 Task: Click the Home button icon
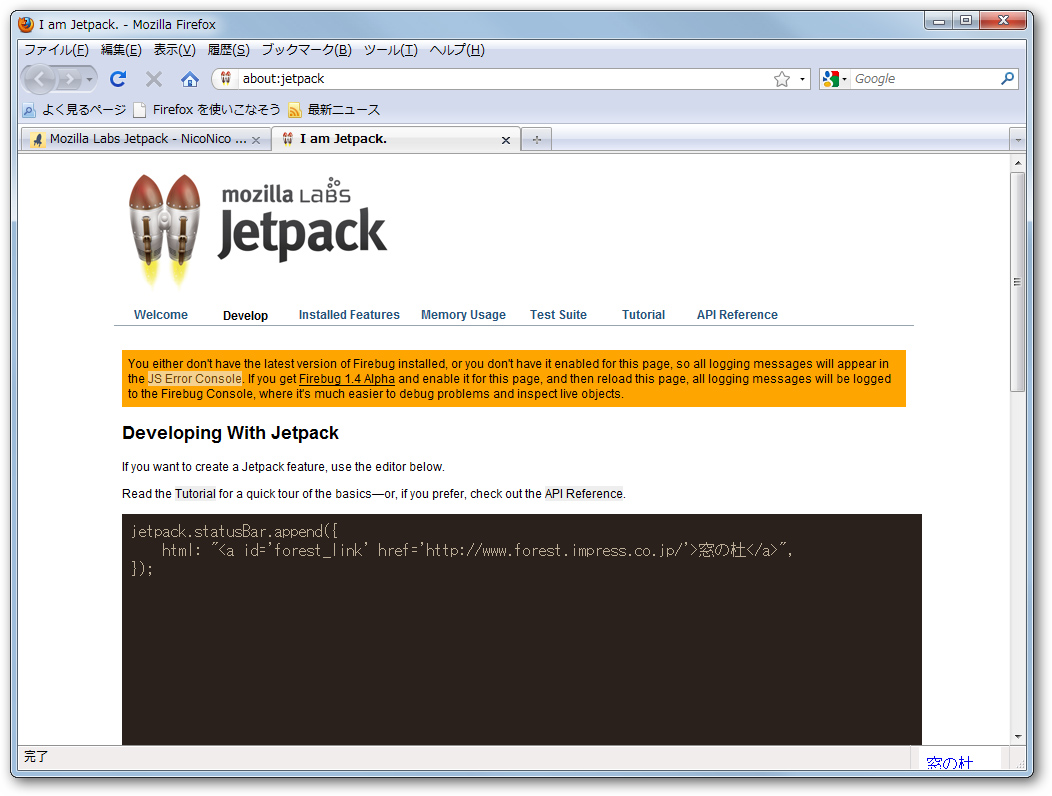coord(189,78)
